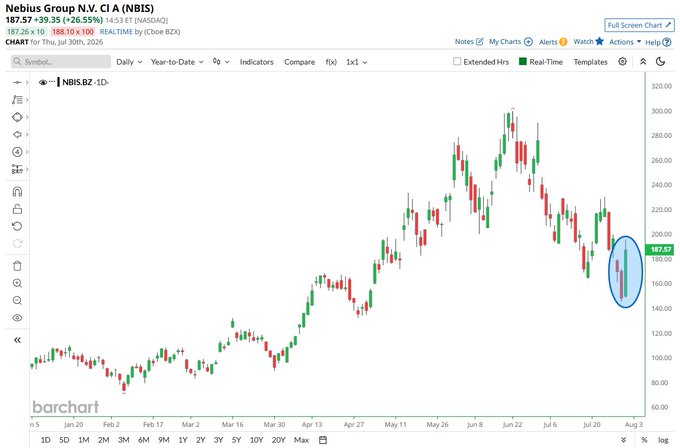Select the crosshair cursor tool

tap(17, 82)
